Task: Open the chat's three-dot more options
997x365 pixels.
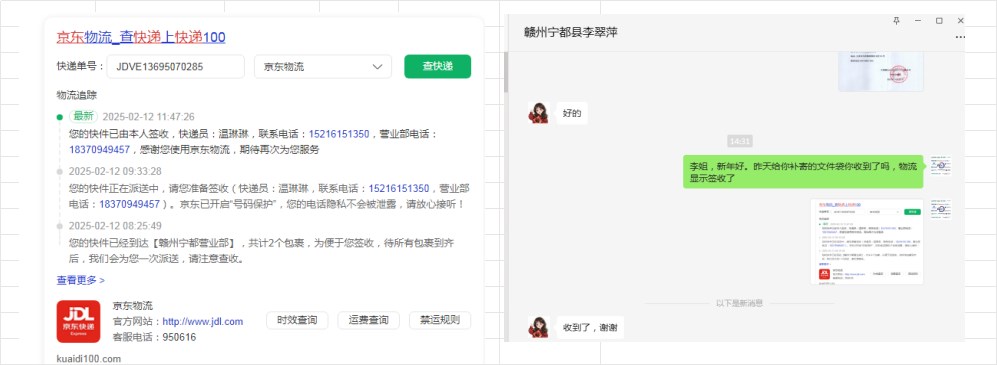Action: [960, 37]
